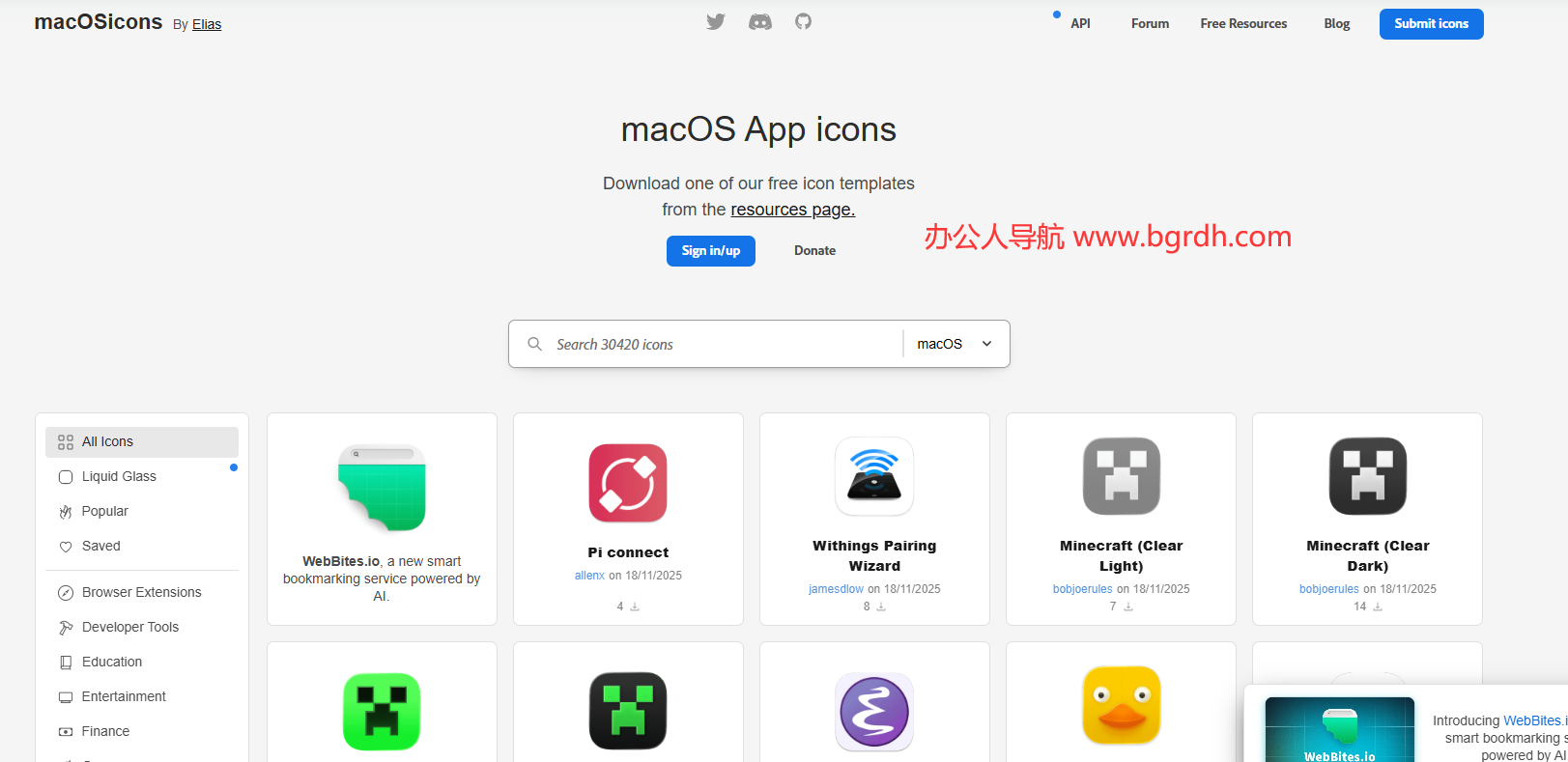Follow the resources page link
Image resolution: width=1568 pixels, height=762 pixels.
pos(792,210)
